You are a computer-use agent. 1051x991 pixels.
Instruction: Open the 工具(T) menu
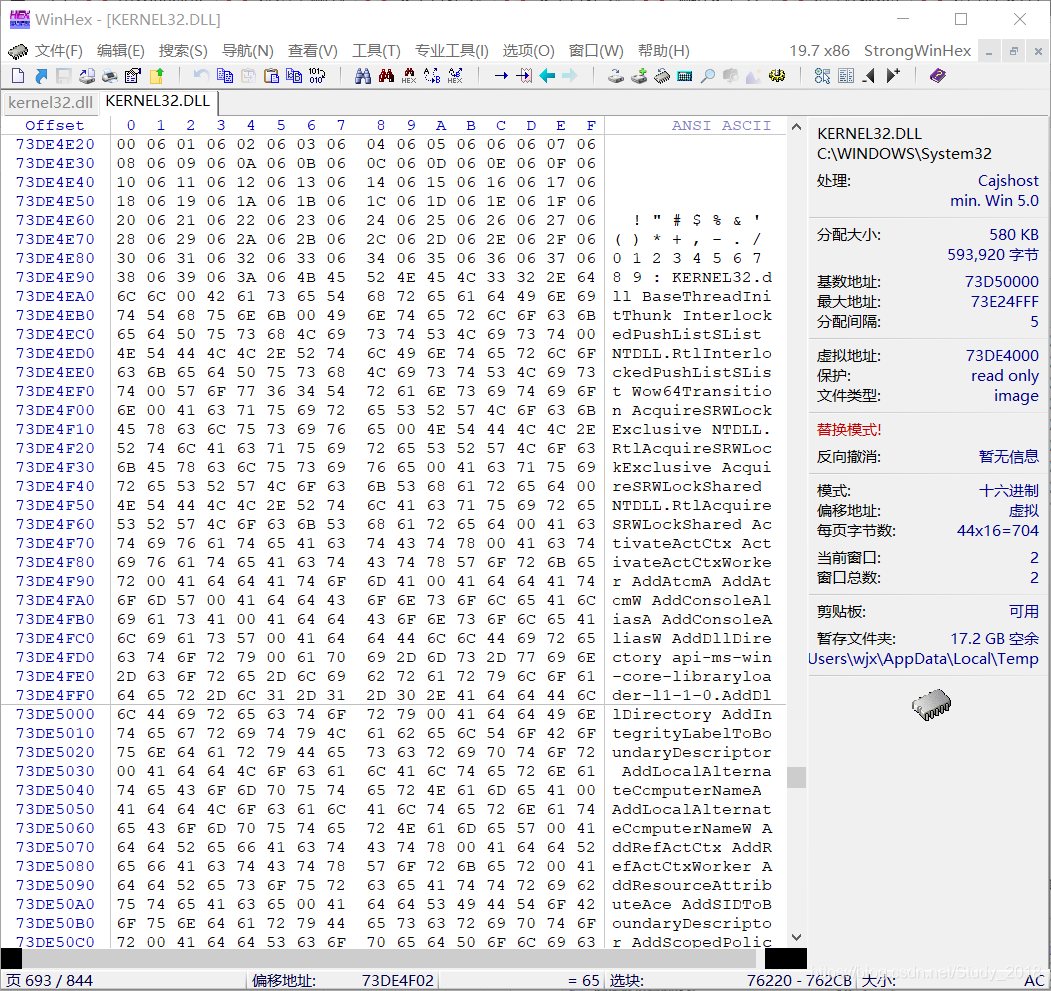point(376,51)
